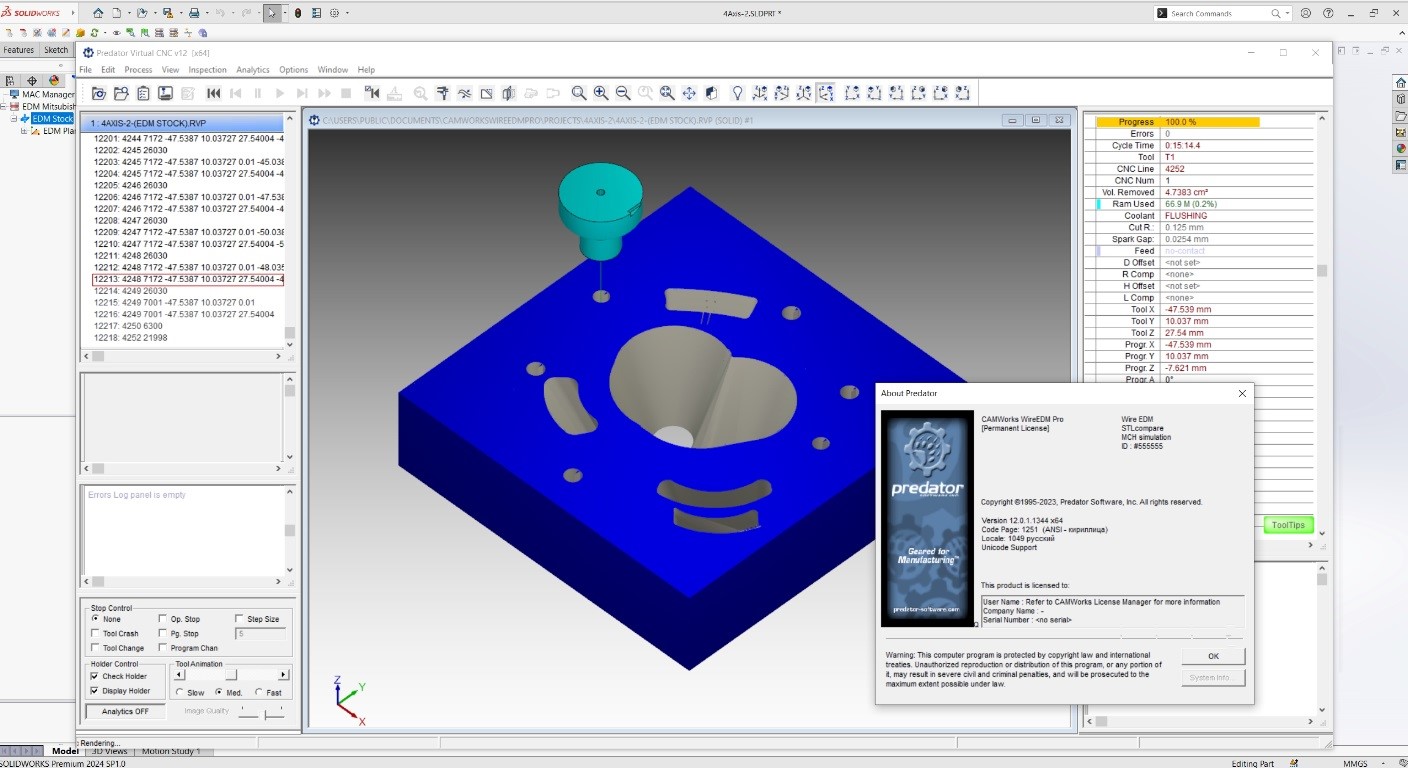Switch to the Motion Study 1 tab
This screenshot has width=1408, height=768.
click(171, 751)
